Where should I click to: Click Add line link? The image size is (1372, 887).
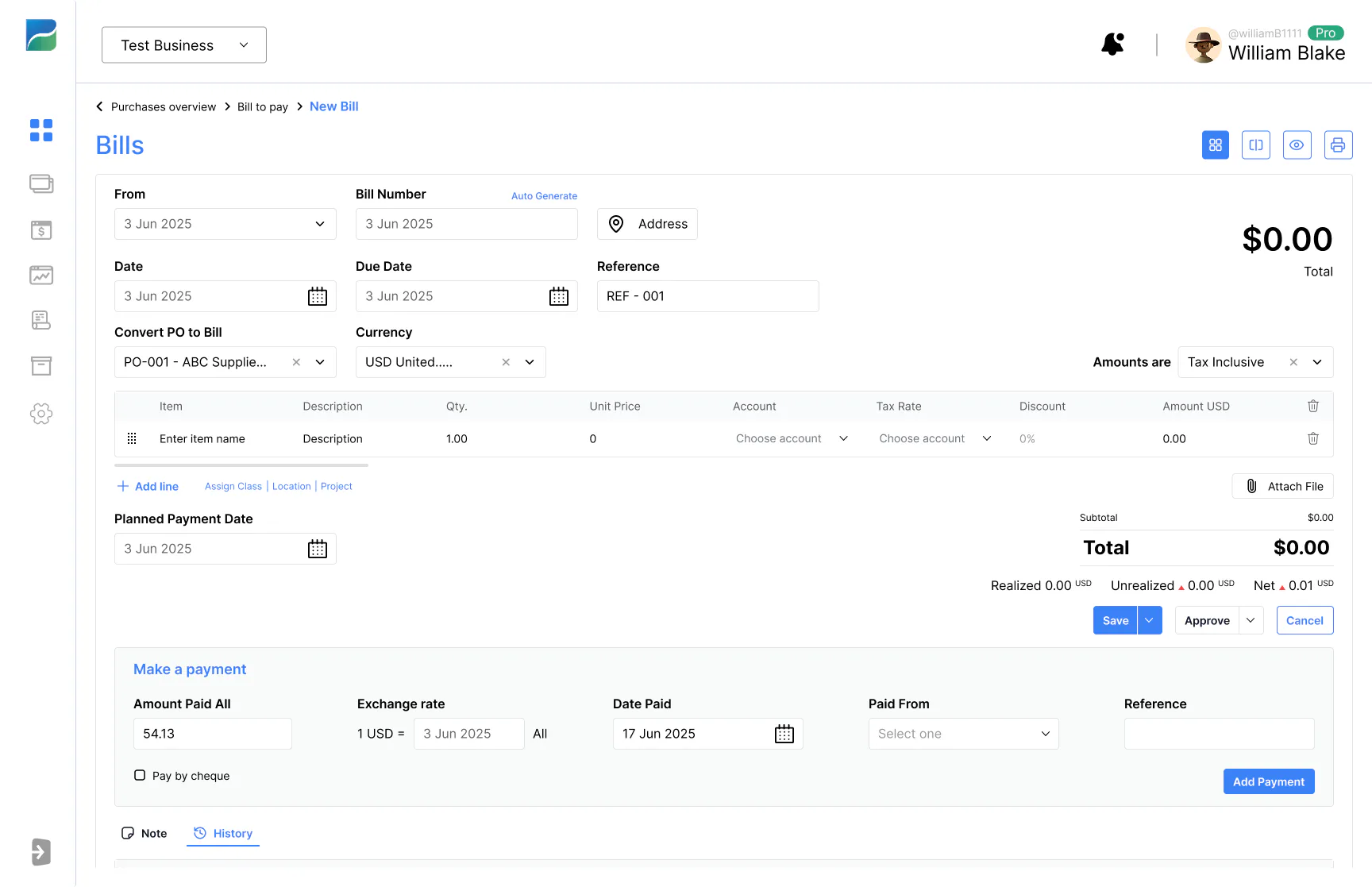(148, 486)
